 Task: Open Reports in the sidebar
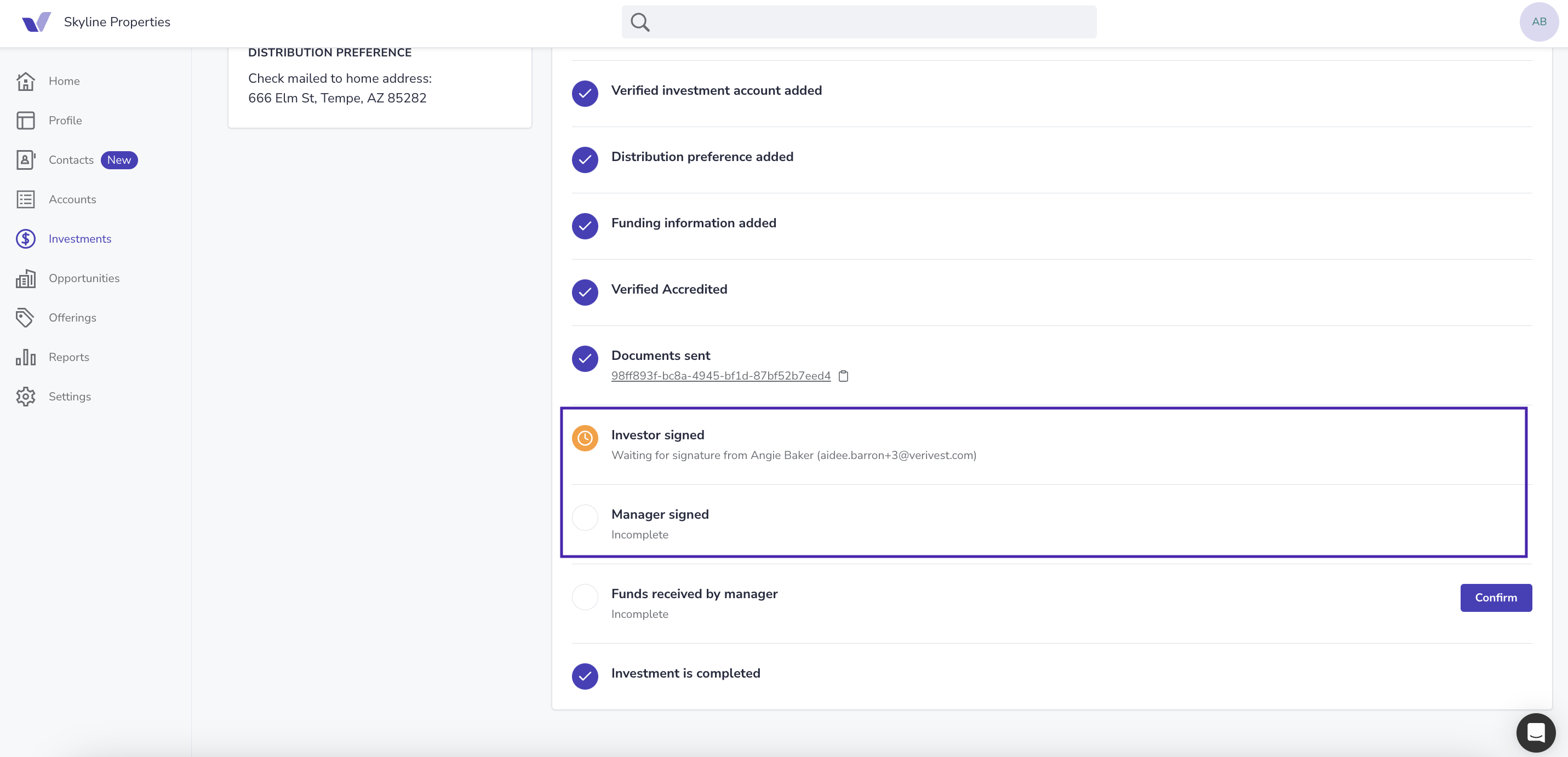pos(69,357)
